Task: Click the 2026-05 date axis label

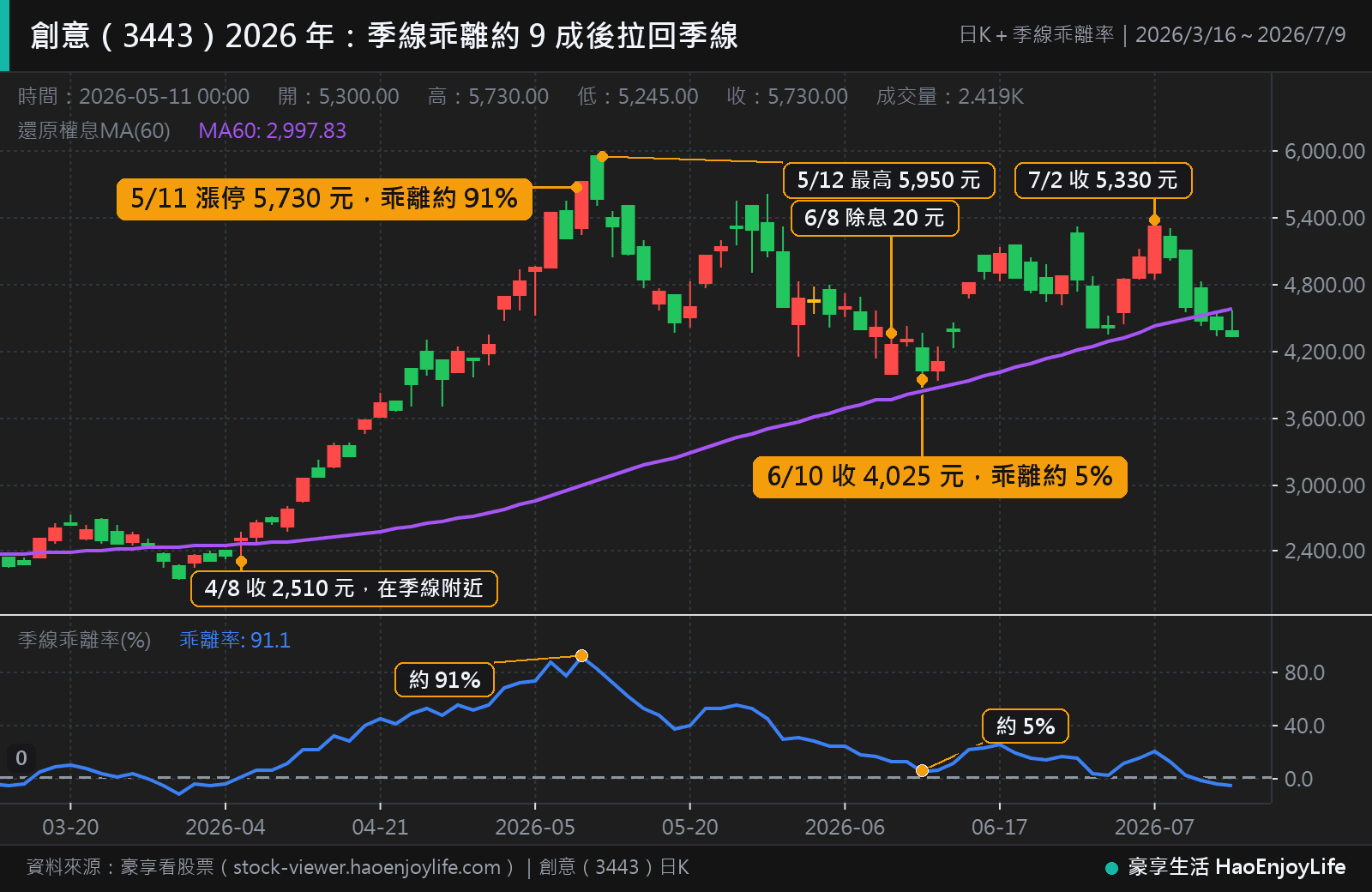Action: (535, 828)
